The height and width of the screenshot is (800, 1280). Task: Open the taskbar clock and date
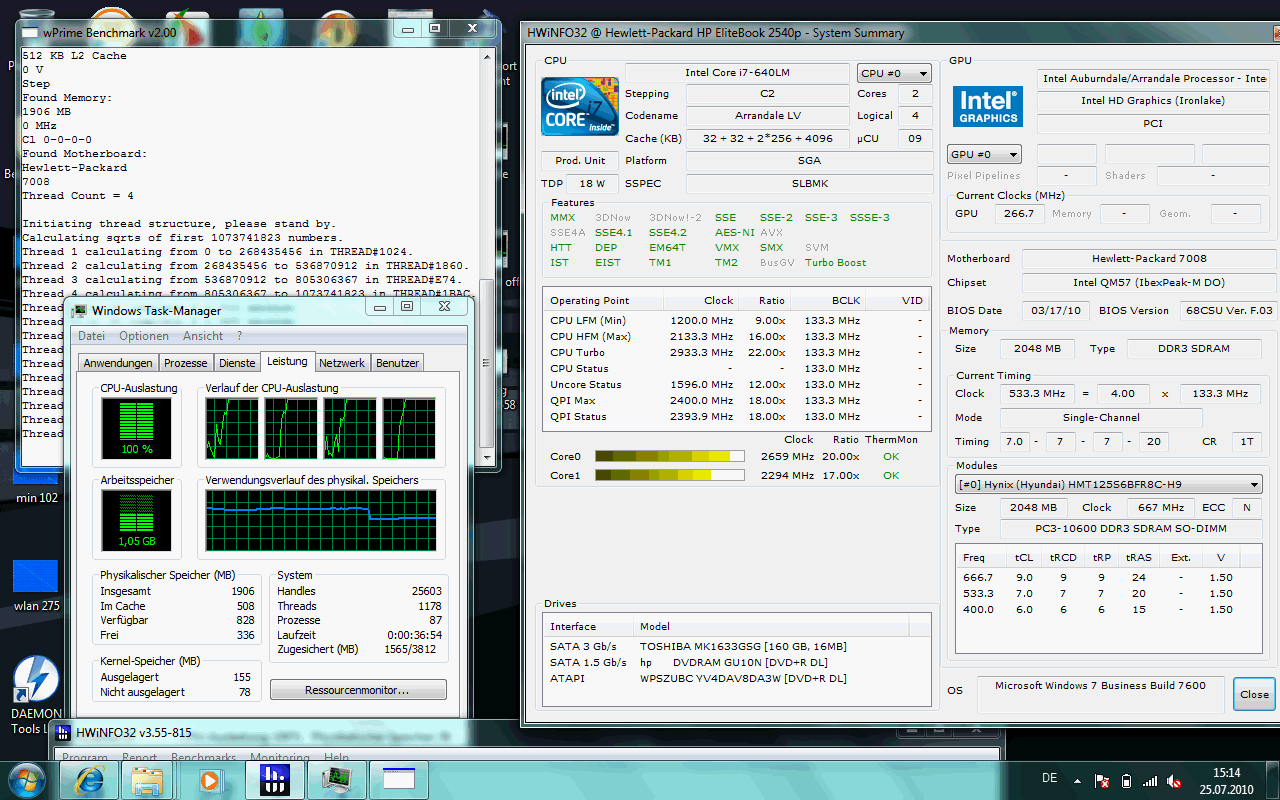tap(1225, 780)
